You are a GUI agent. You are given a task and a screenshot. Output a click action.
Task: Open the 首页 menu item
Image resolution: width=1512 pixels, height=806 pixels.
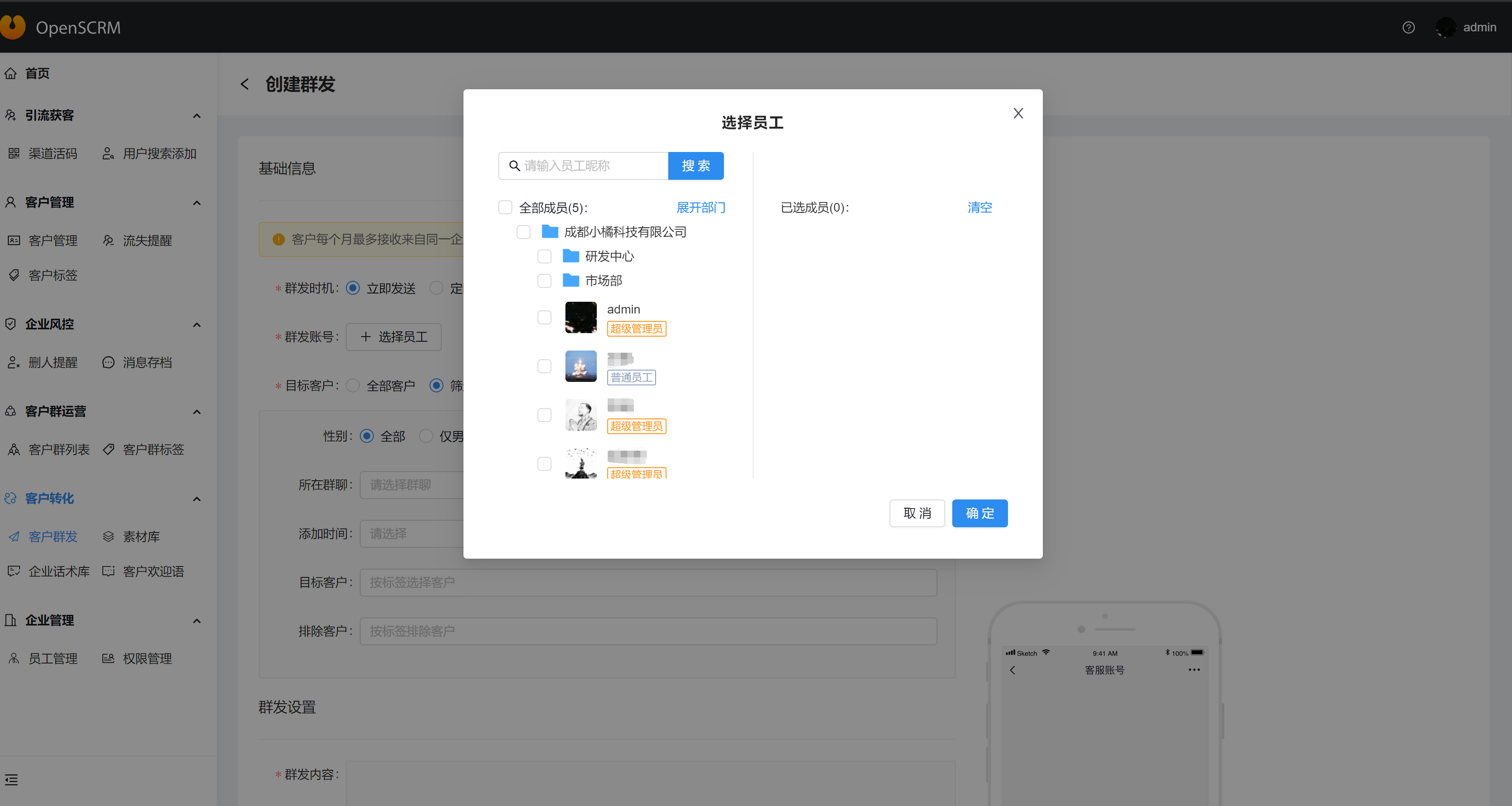pyautogui.click(x=37, y=73)
